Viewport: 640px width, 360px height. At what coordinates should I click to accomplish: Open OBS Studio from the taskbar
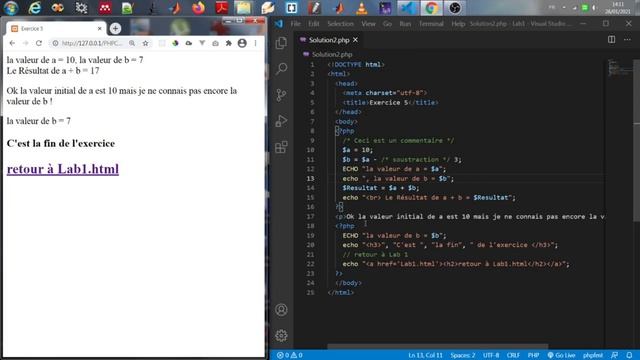455,8
